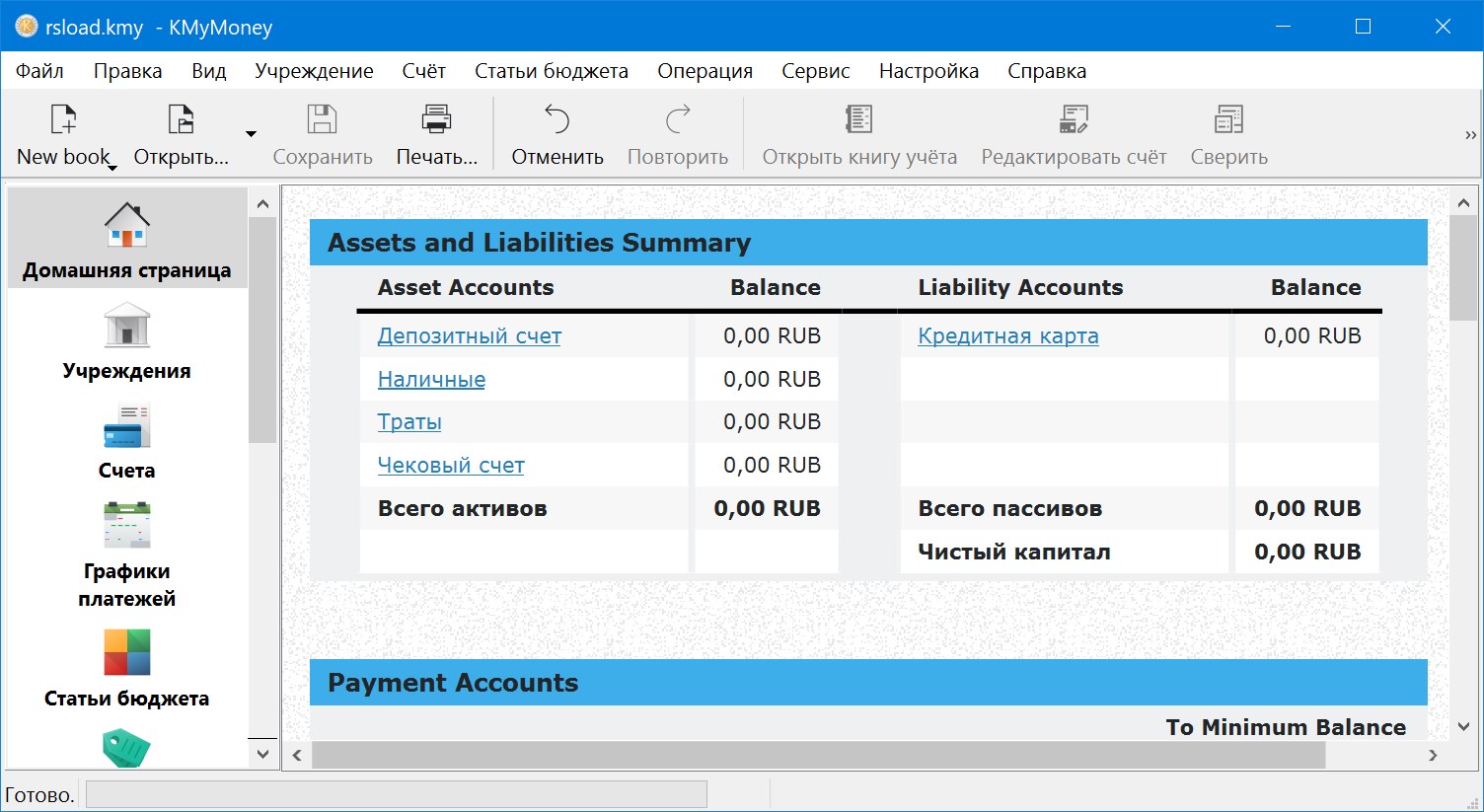Viewport: 1484px width, 812px height.
Task: Click the Открыть file icon in toolbar
Action: point(181,119)
